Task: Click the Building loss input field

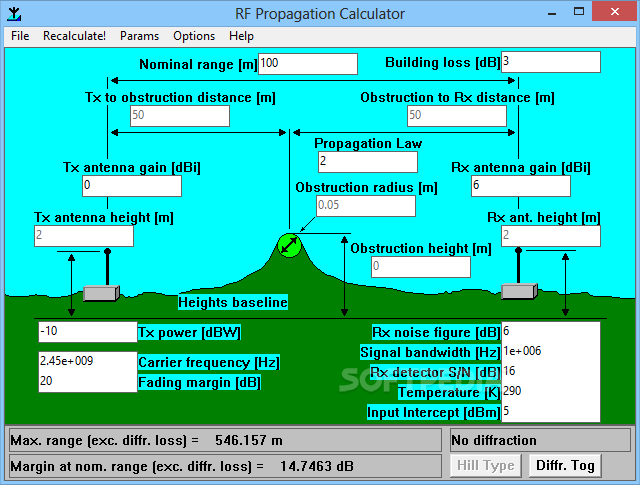Action: click(551, 62)
